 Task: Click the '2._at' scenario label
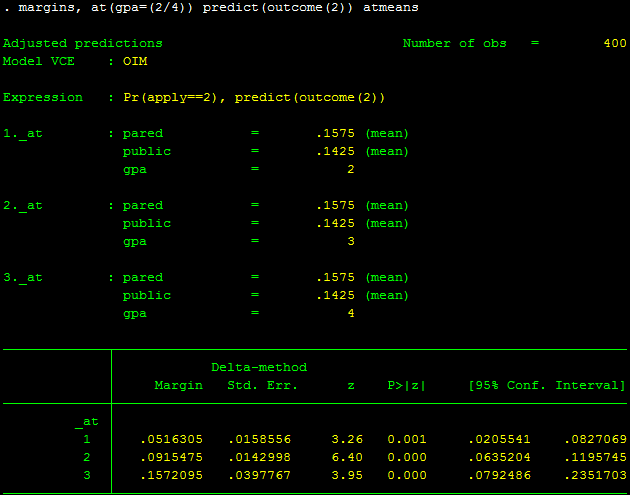[x=23, y=206]
